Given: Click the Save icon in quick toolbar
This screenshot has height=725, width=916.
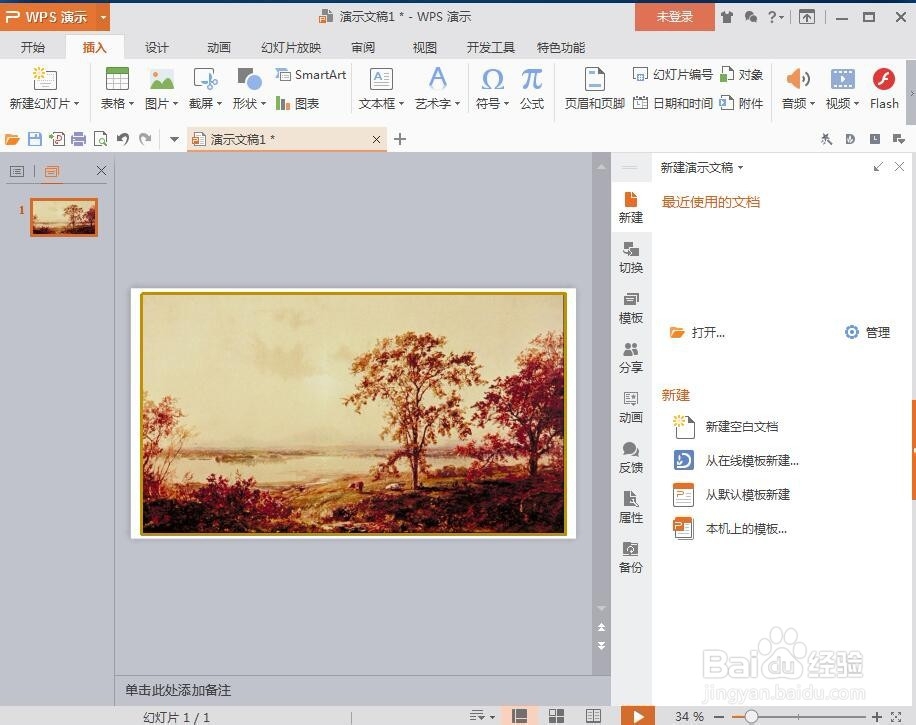Looking at the screenshot, I should 34,139.
